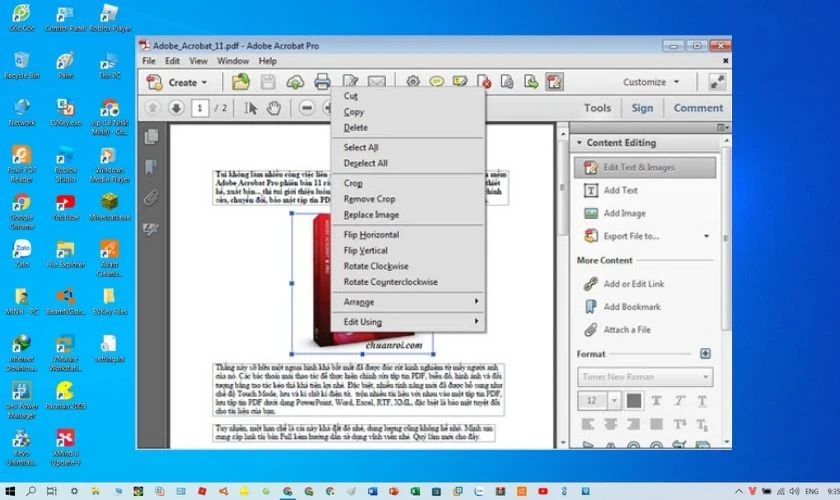This screenshot has height=500, width=840.
Task: Go to previous page up arrow
Action: click(x=153, y=108)
